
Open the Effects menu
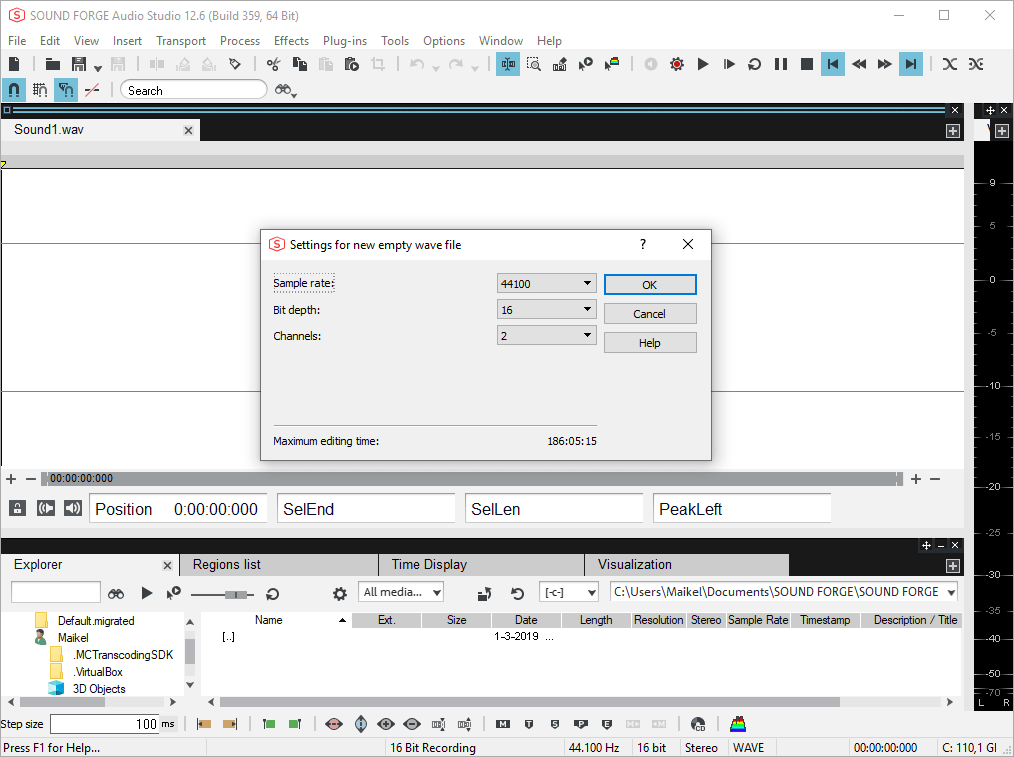click(x=291, y=41)
